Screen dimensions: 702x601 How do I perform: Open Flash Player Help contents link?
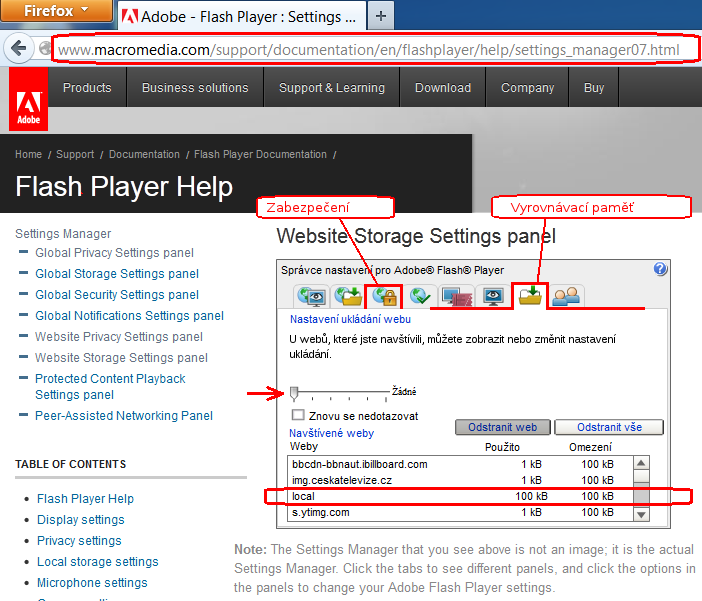click(x=85, y=499)
